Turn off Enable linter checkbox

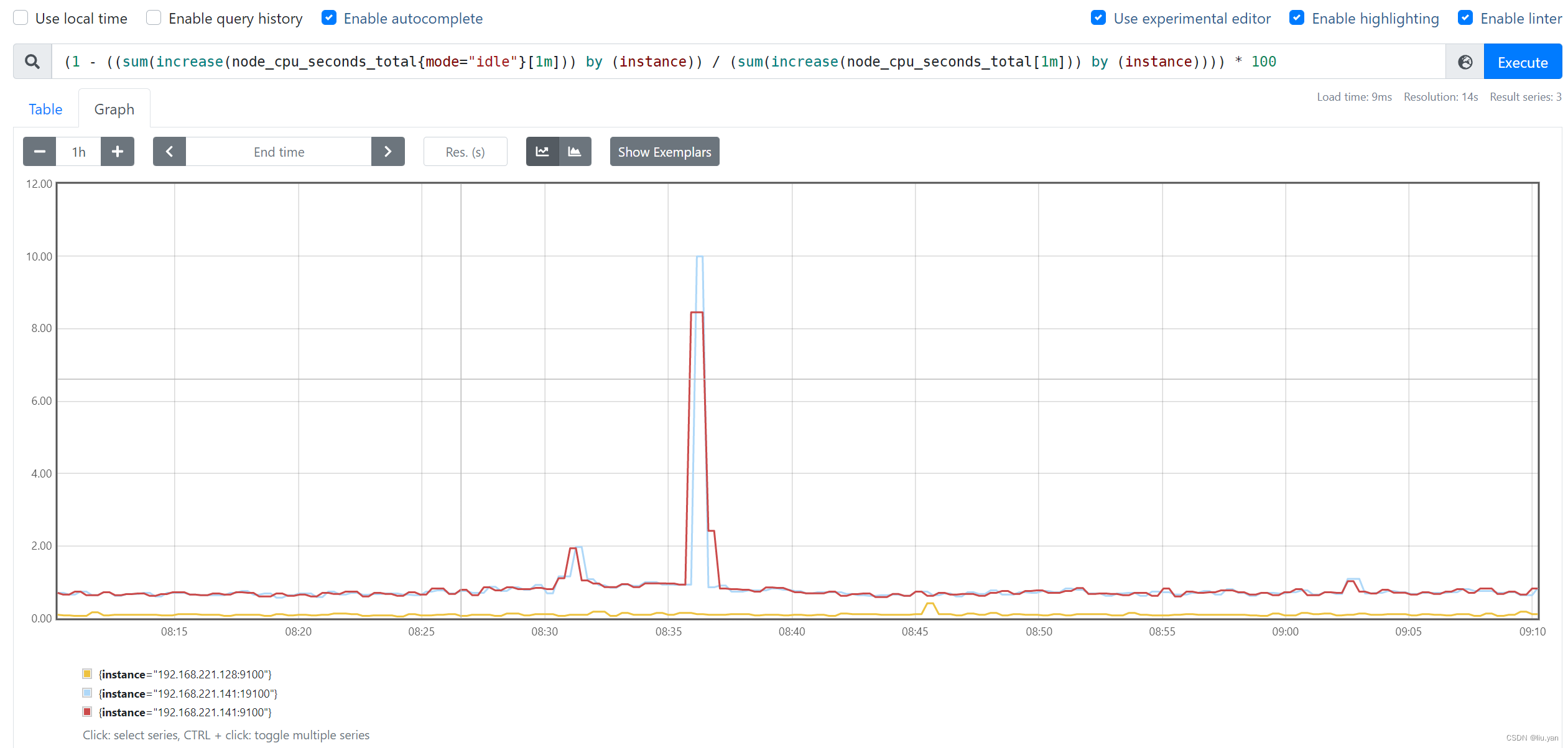[x=1465, y=18]
